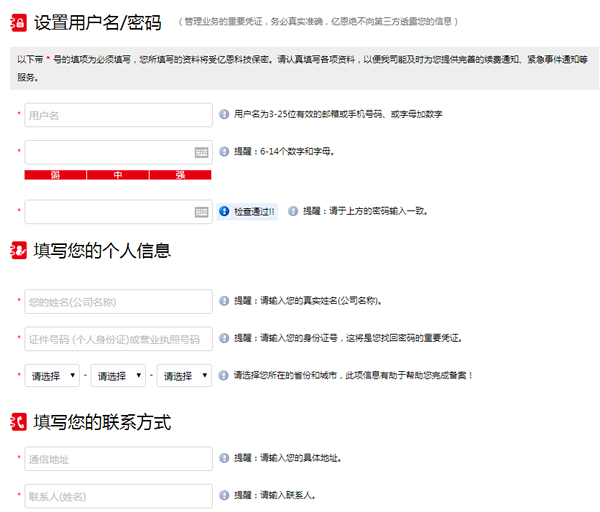Click the info icon beside 请输入联系人 hint
The width and height of the screenshot is (600, 512).
224,495
